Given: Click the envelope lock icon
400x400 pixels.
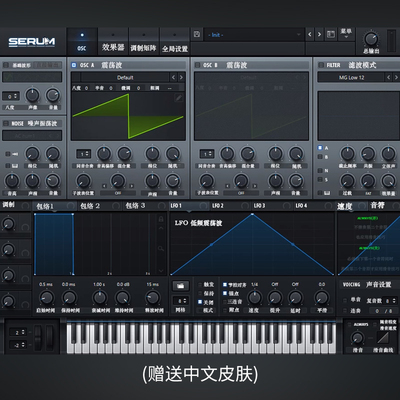Looking at the screenshot, I should tap(161, 219).
